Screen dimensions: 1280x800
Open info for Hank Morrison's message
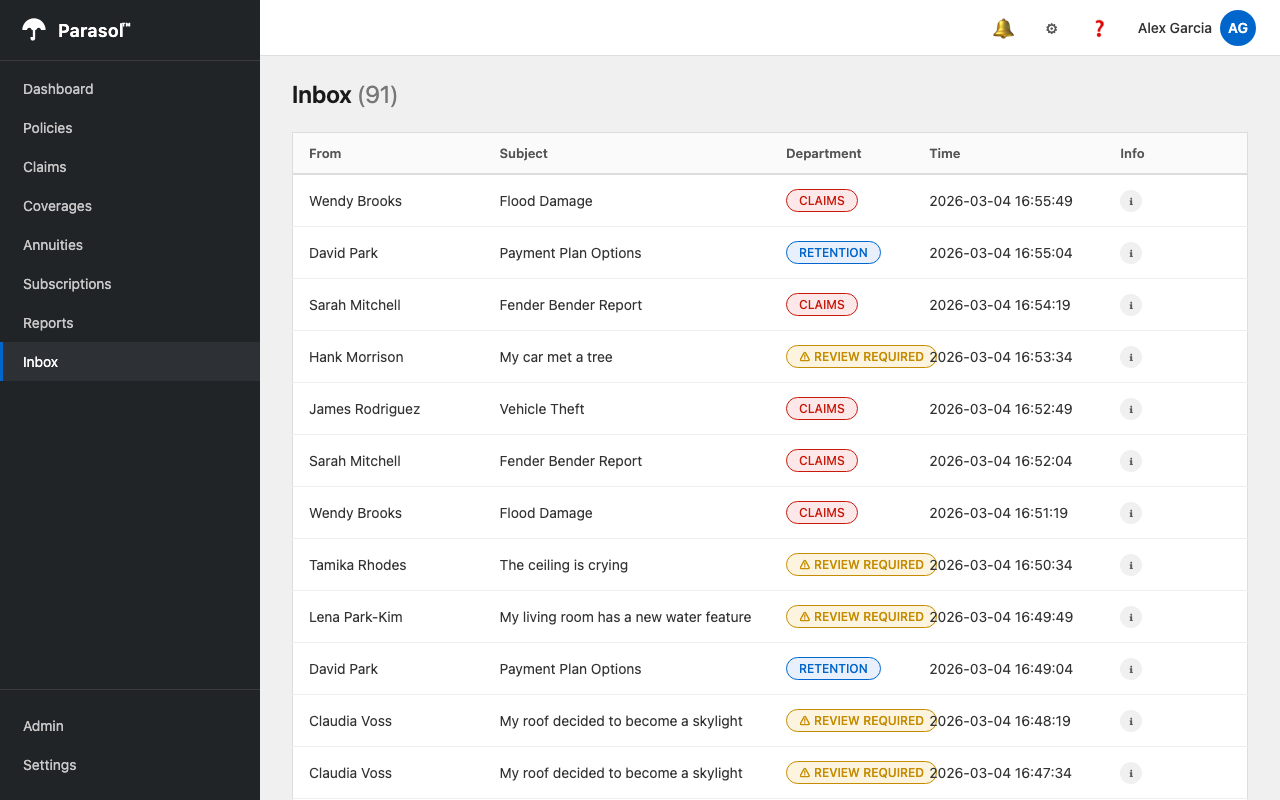coord(1131,357)
